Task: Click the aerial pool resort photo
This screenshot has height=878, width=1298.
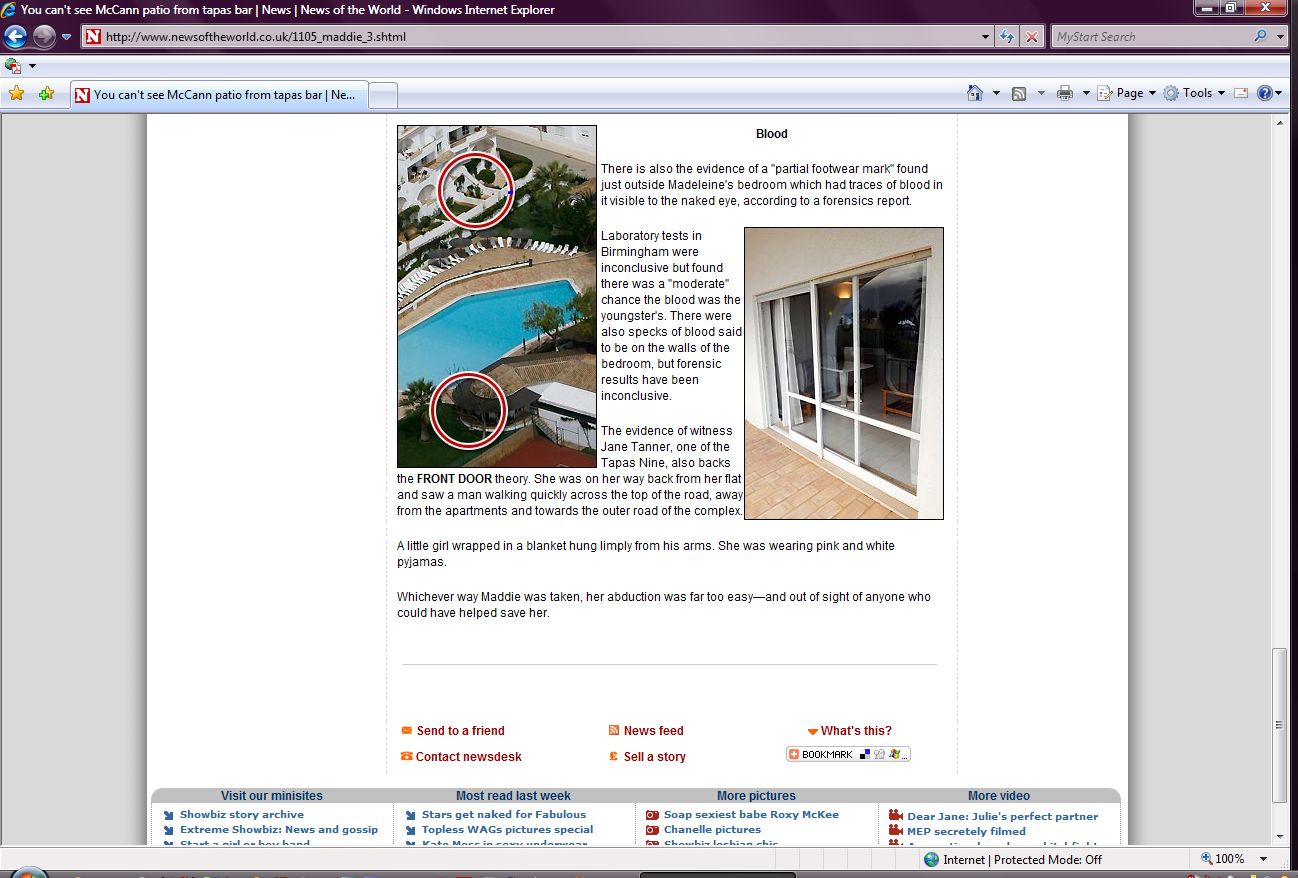Action: point(497,296)
